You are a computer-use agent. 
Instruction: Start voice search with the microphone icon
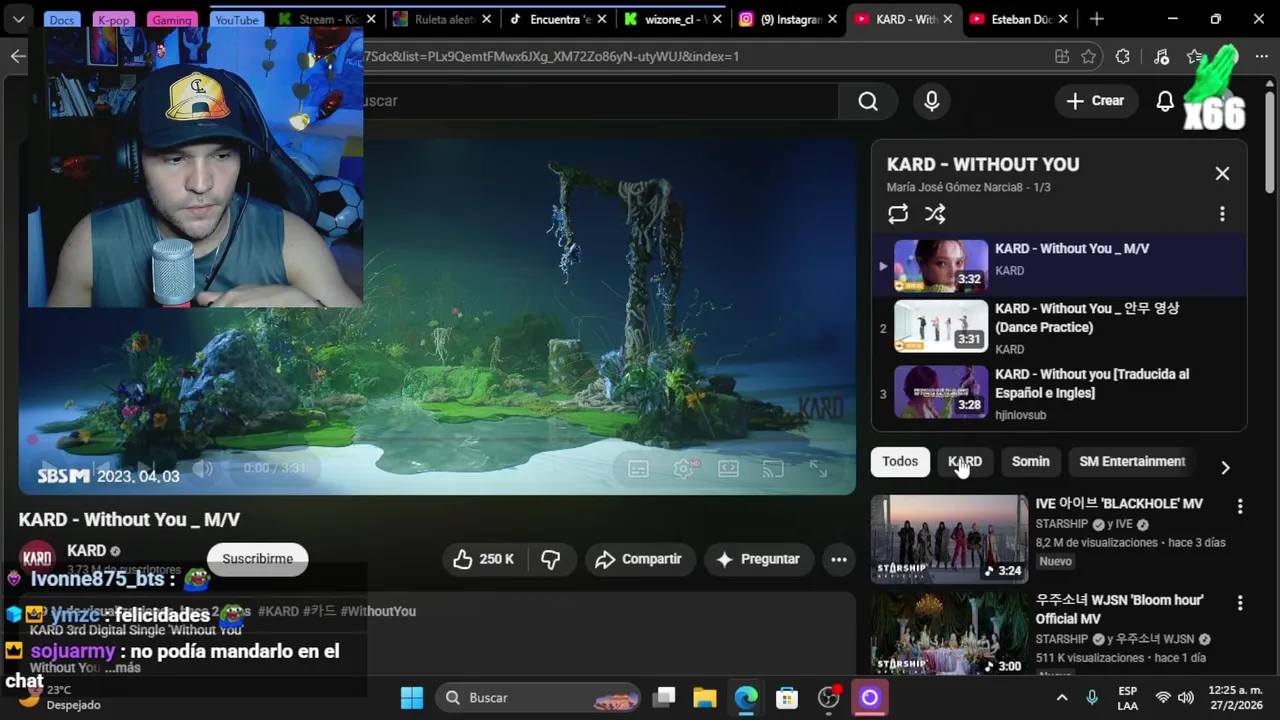tap(932, 101)
